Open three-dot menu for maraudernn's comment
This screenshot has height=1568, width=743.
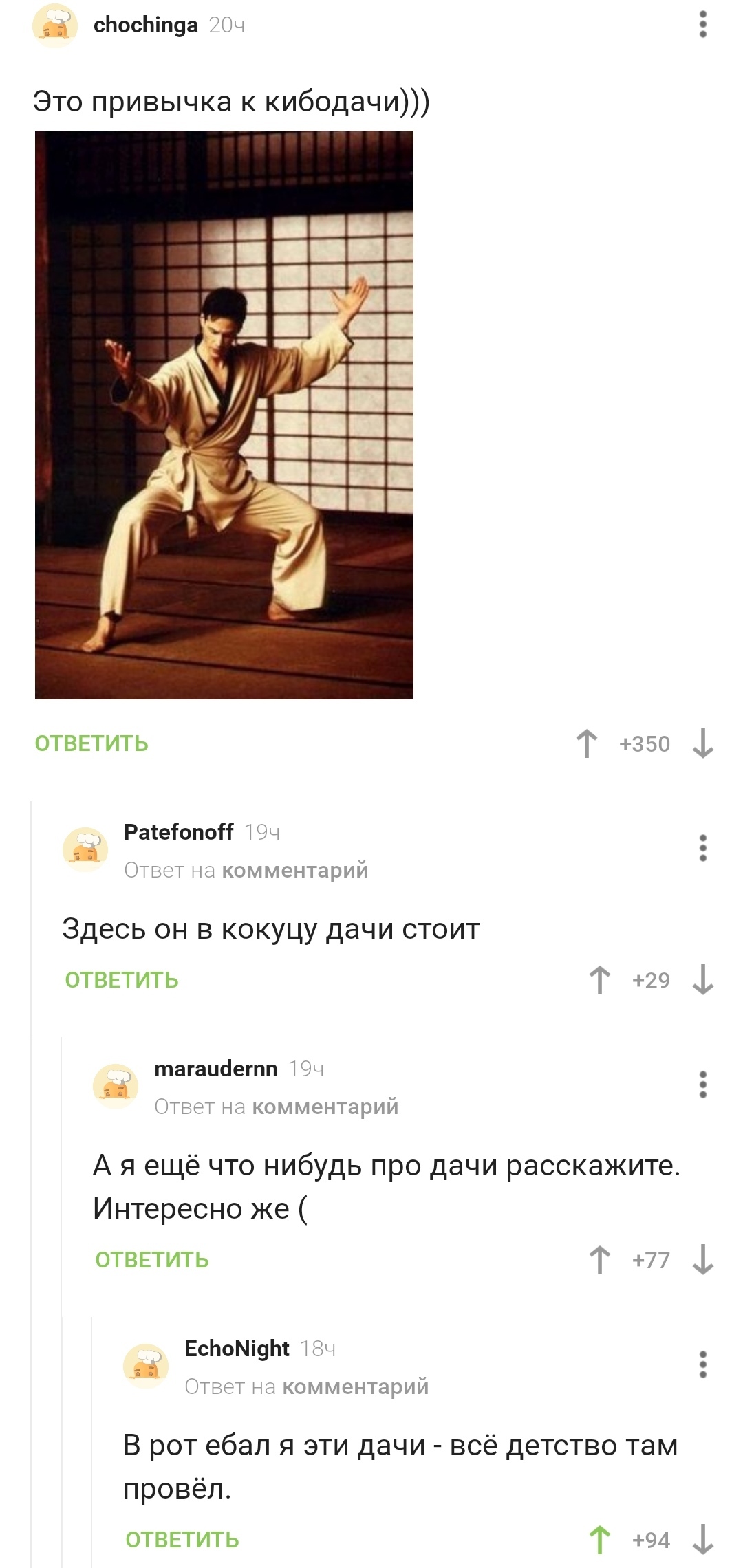click(702, 1085)
